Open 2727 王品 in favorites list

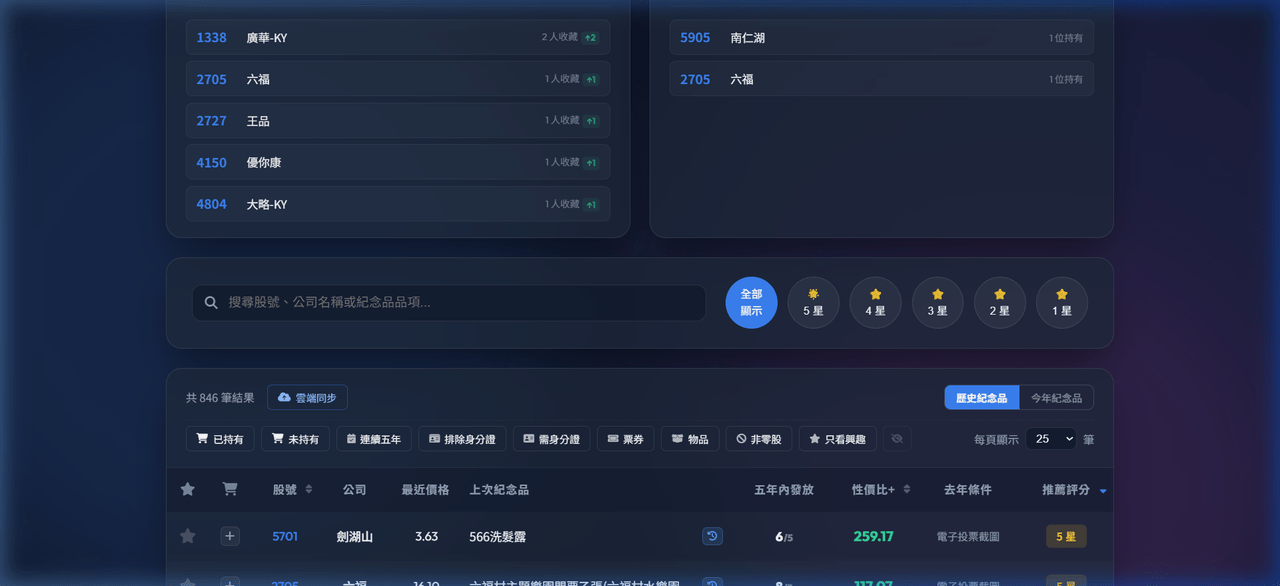tap(398, 120)
